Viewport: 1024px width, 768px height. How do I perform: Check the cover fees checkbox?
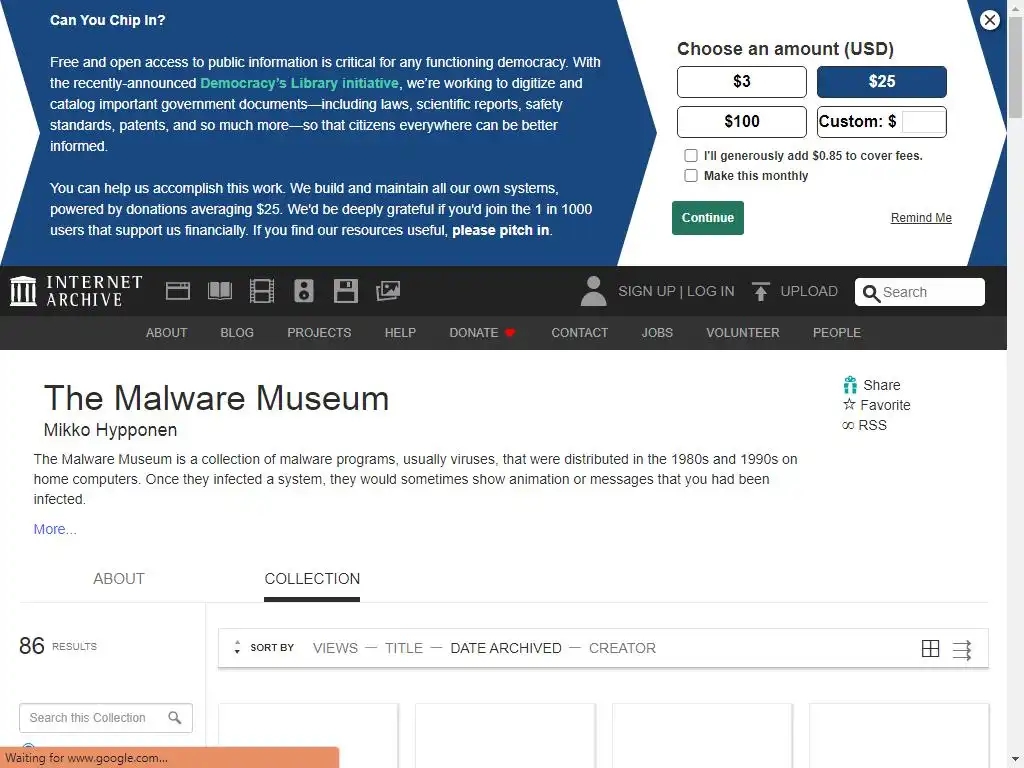pyautogui.click(x=690, y=155)
